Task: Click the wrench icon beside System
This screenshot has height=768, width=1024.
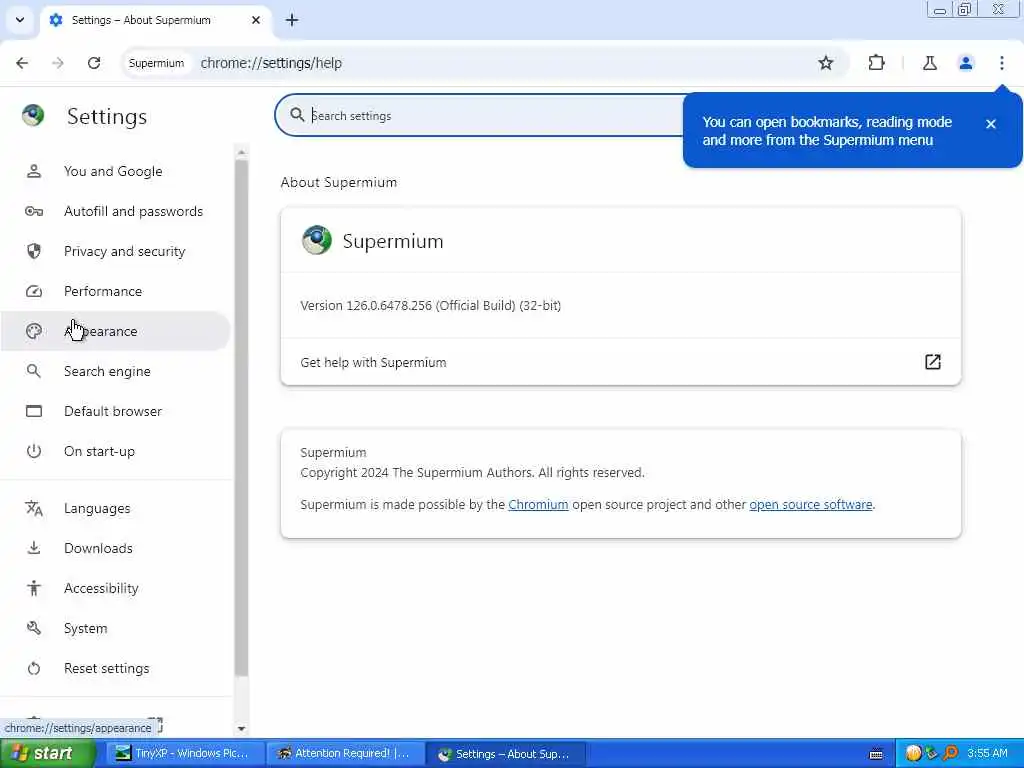Action: pos(34,628)
